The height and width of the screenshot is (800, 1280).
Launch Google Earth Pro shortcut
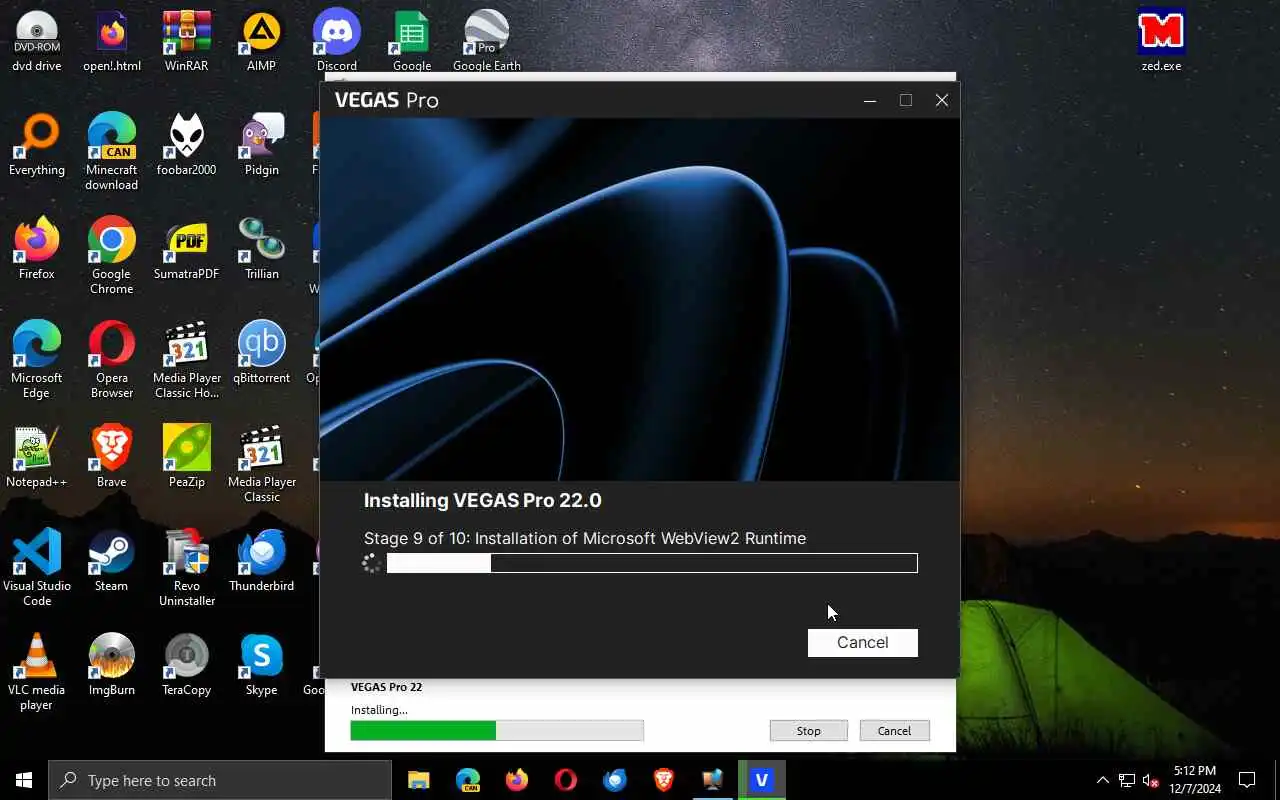(487, 42)
